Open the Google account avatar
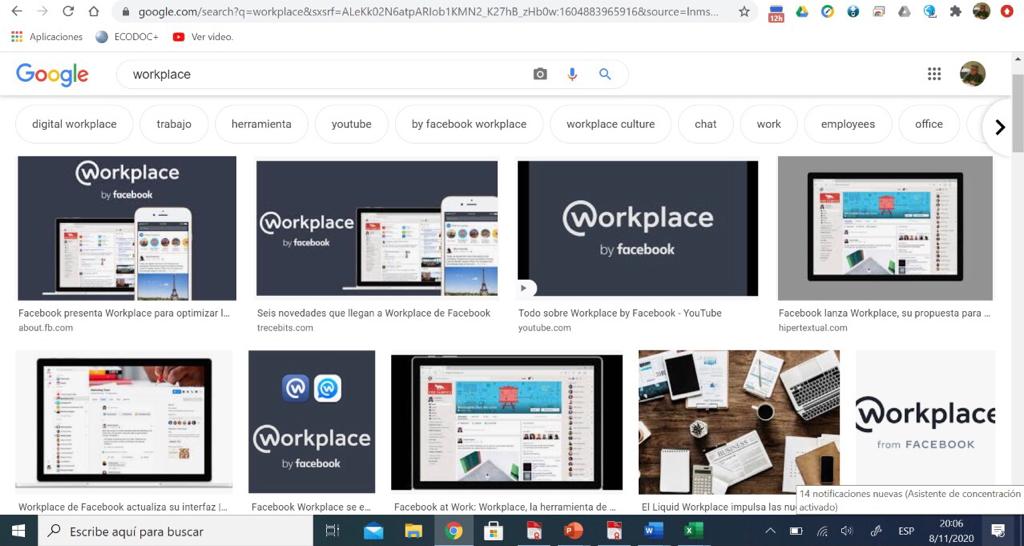 pos(972,74)
